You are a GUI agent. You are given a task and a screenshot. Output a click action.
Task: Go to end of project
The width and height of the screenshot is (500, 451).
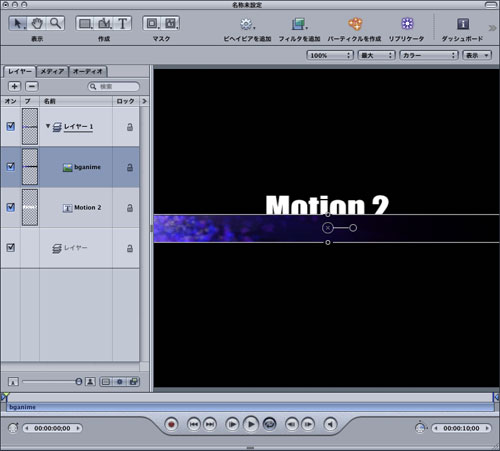pos(210,424)
